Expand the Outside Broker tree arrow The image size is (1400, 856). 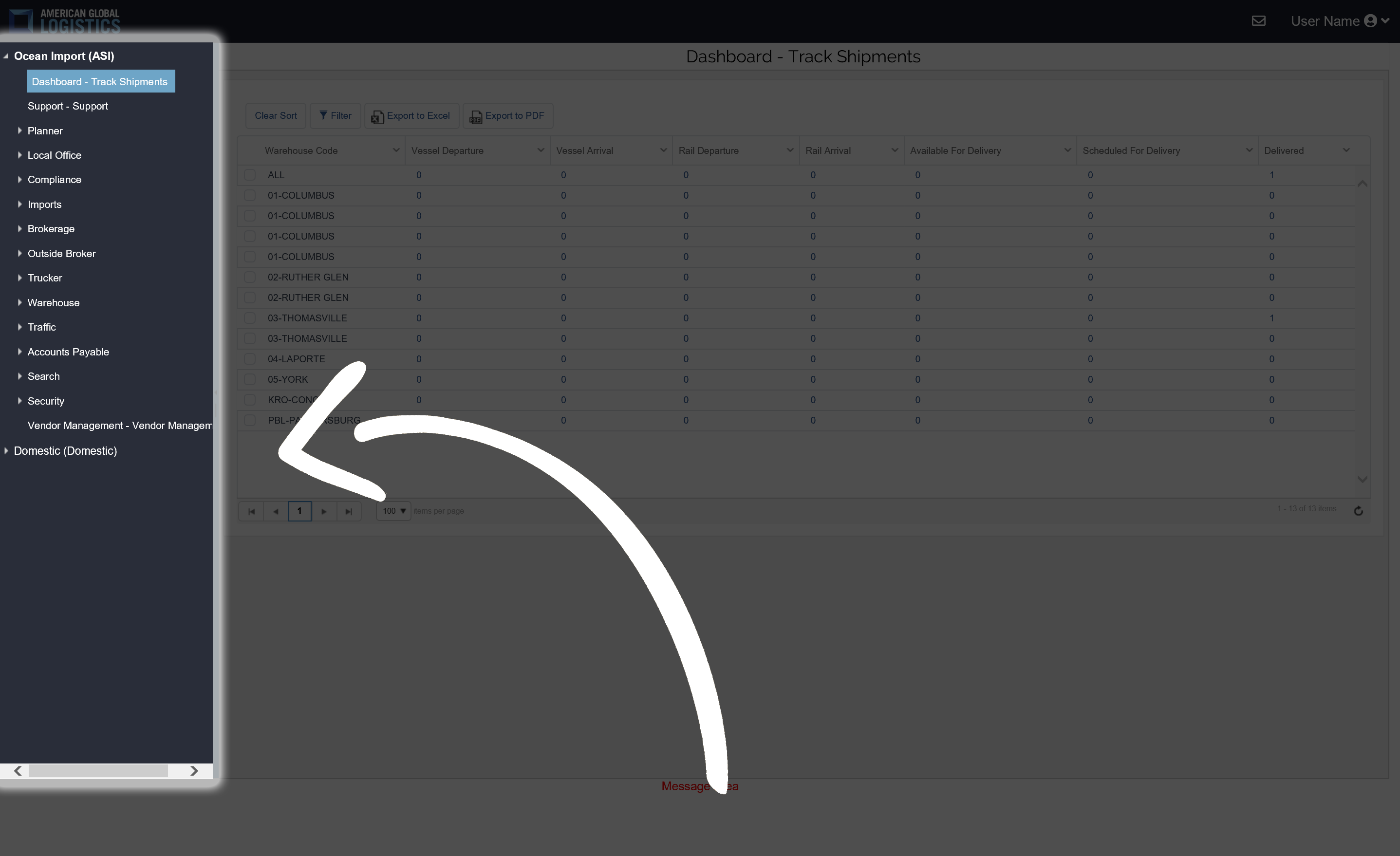point(19,253)
